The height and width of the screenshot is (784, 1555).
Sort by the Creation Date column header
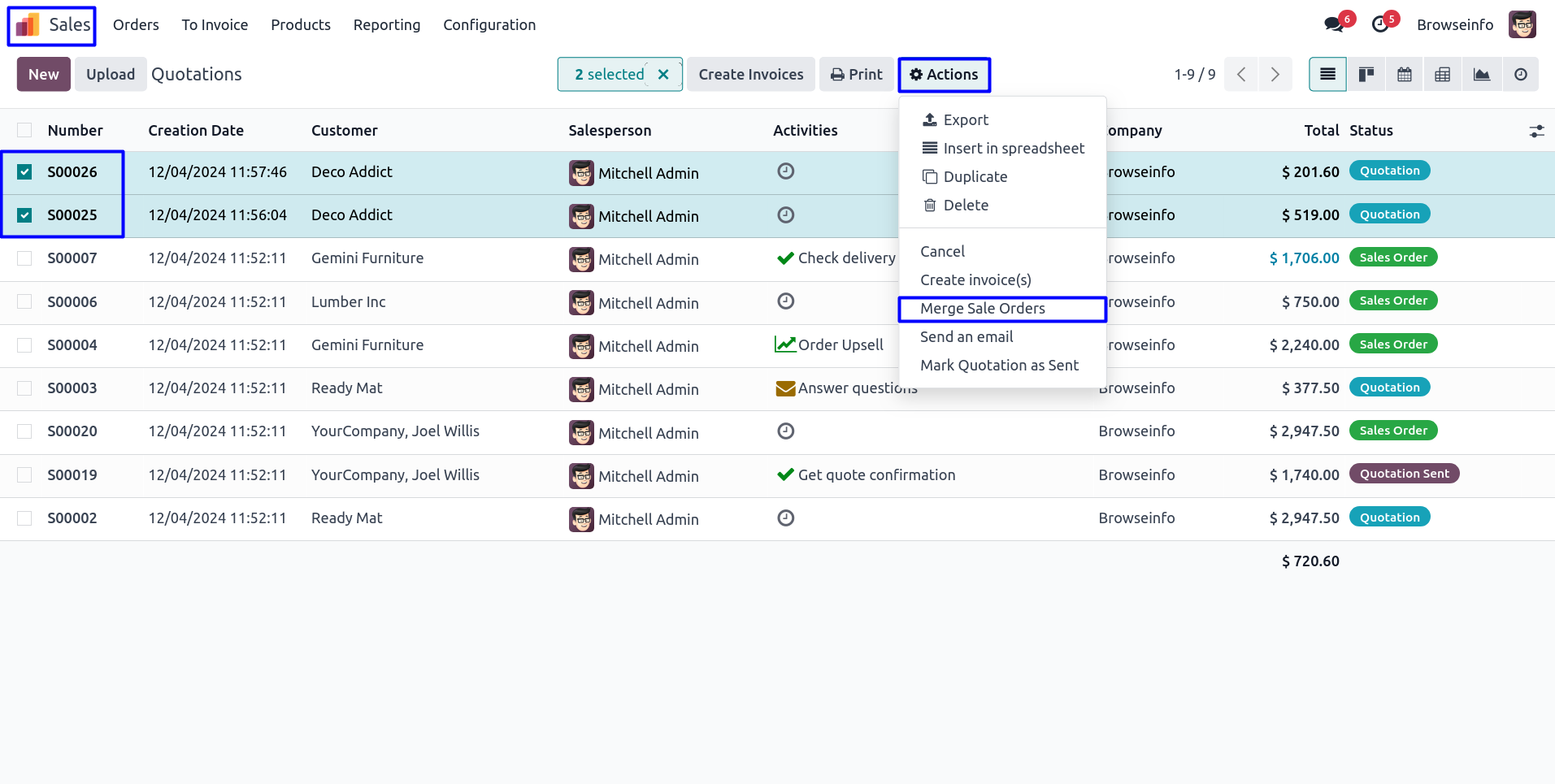[x=196, y=131]
